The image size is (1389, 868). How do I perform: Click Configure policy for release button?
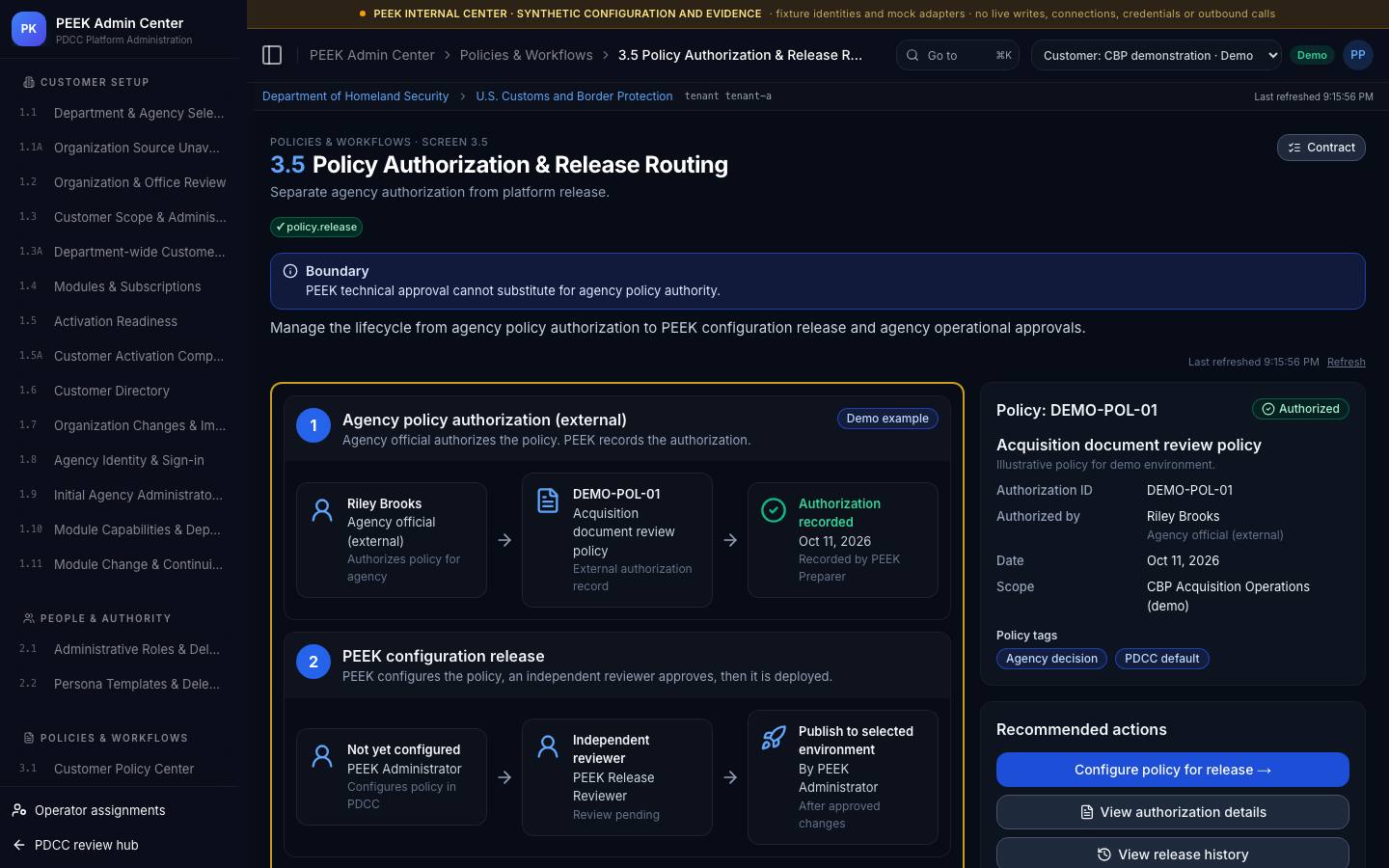pos(1172,770)
